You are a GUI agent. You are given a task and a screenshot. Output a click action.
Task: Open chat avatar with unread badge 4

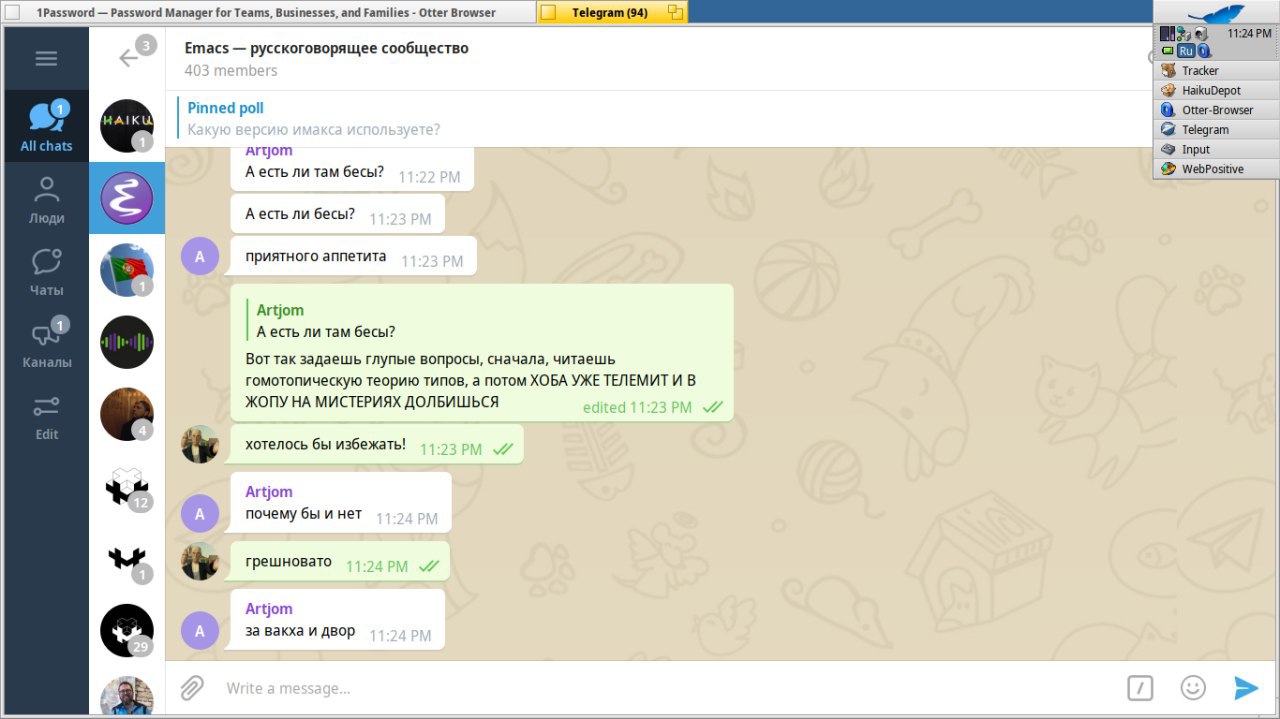pyautogui.click(x=127, y=414)
